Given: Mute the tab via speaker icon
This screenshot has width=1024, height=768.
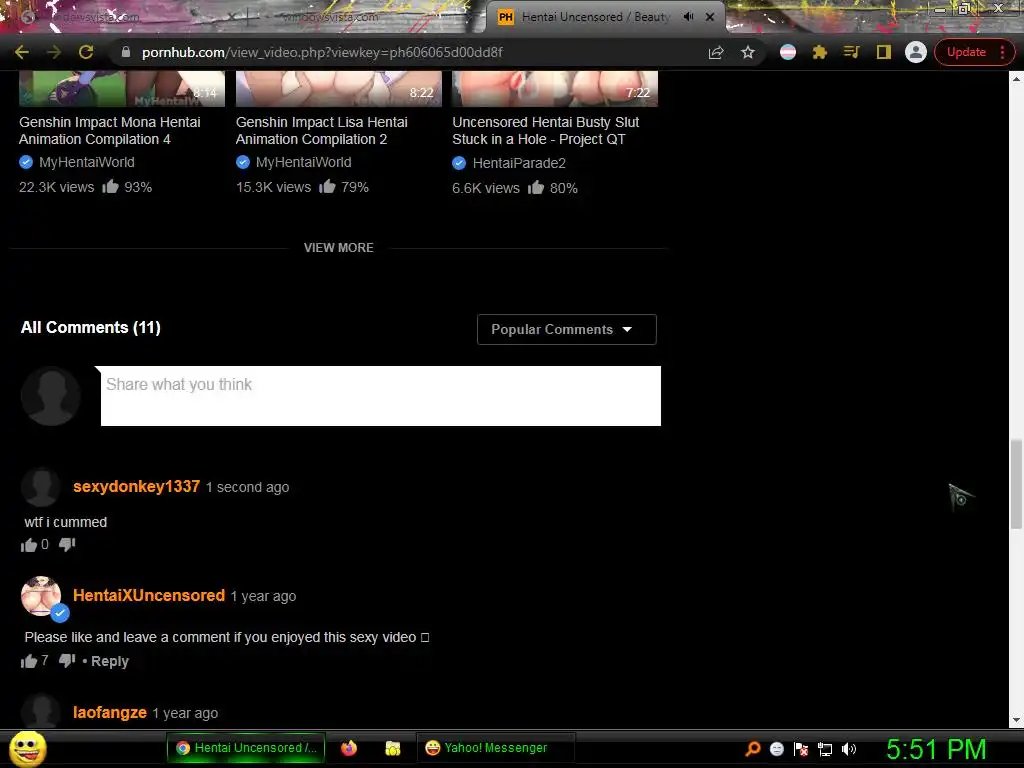Looking at the screenshot, I should pos(688,17).
